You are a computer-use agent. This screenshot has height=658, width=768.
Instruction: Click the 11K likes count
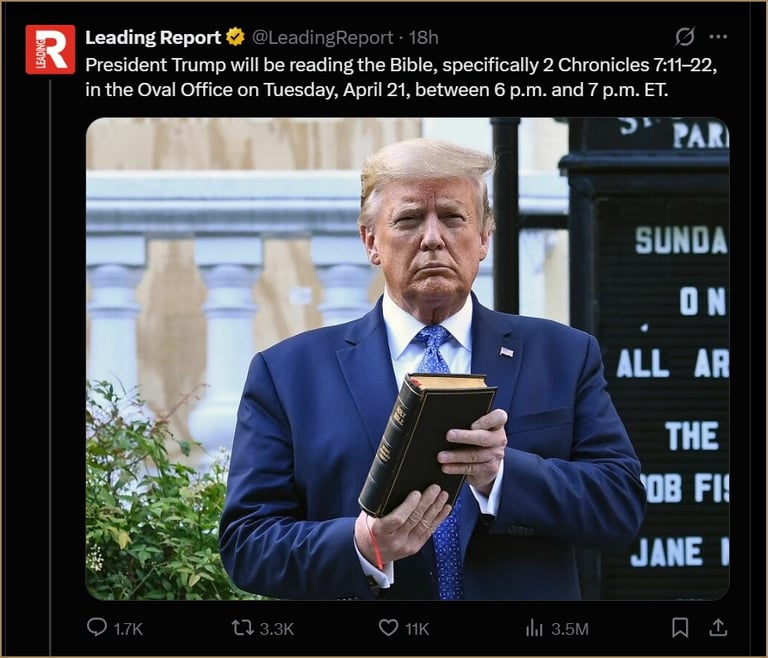tap(417, 629)
